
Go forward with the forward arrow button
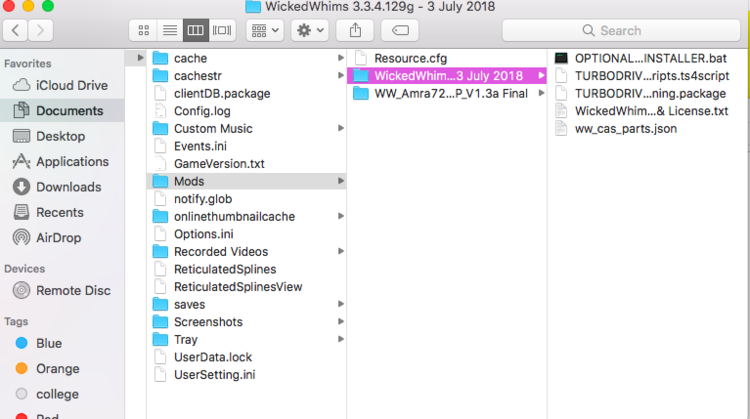(x=41, y=31)
